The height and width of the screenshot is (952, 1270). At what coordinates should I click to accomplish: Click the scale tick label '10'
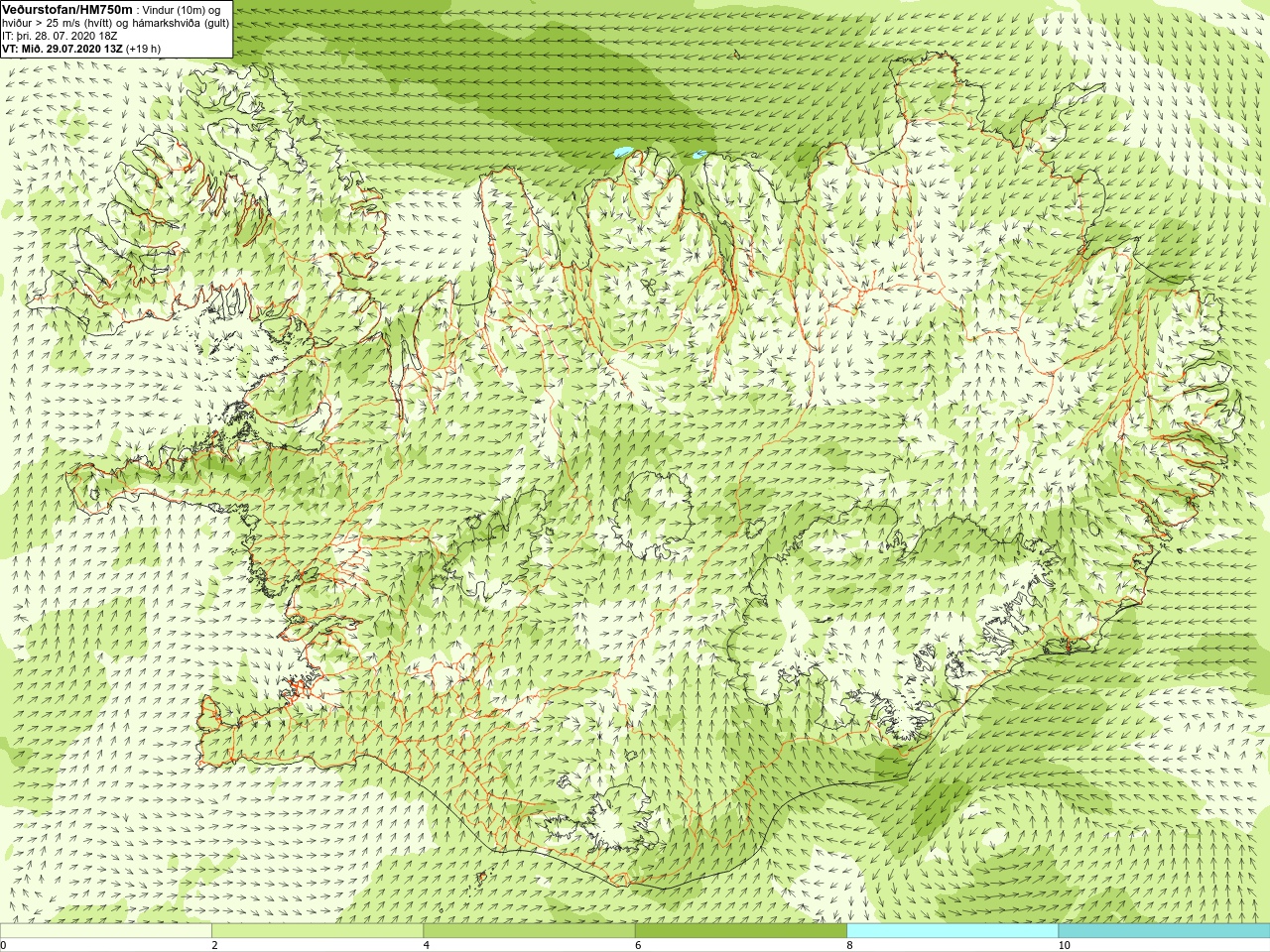pos(1064,946)
